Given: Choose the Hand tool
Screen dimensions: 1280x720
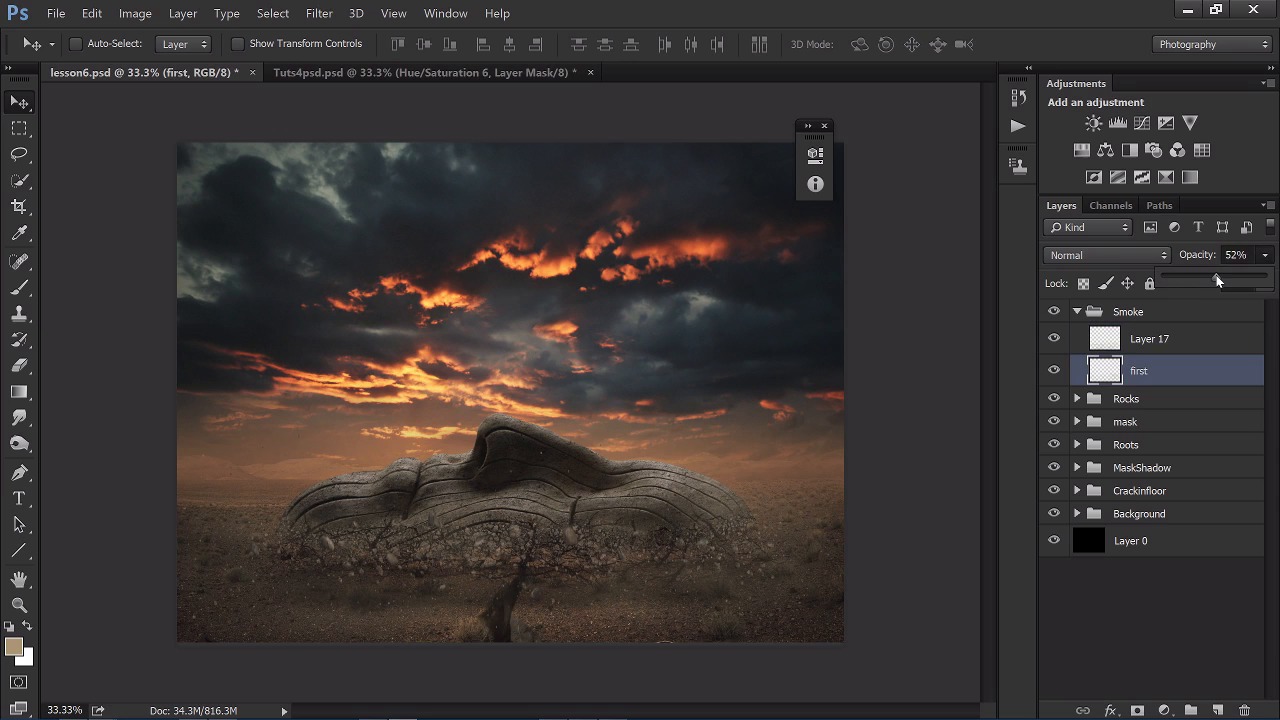Looking at the screenshot, I should (x=19, y=580).
